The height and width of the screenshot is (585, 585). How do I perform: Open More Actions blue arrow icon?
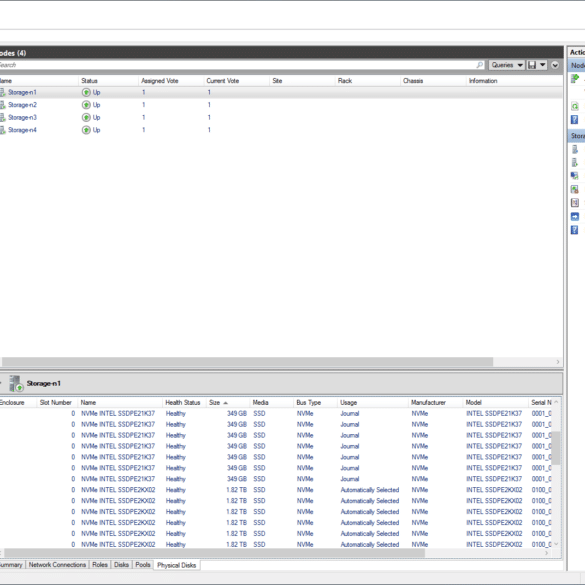(575, 216)
